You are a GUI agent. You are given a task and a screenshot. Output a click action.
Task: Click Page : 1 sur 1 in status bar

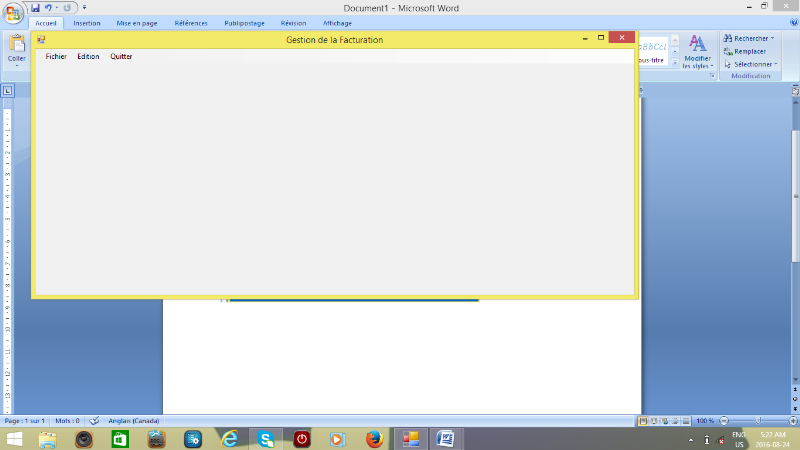coord(24,421)
